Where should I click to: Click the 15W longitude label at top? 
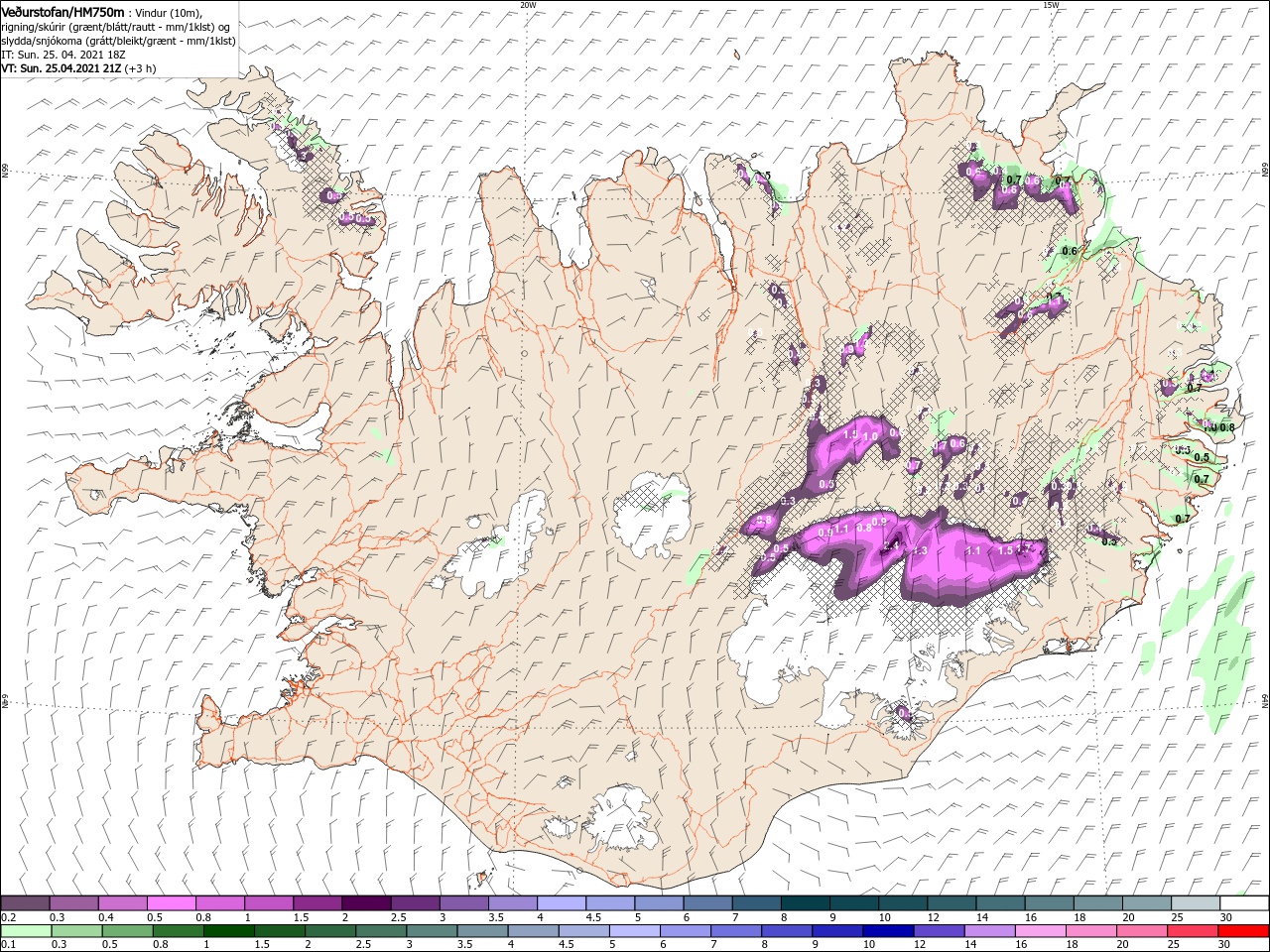click(x=1051, y=5)
